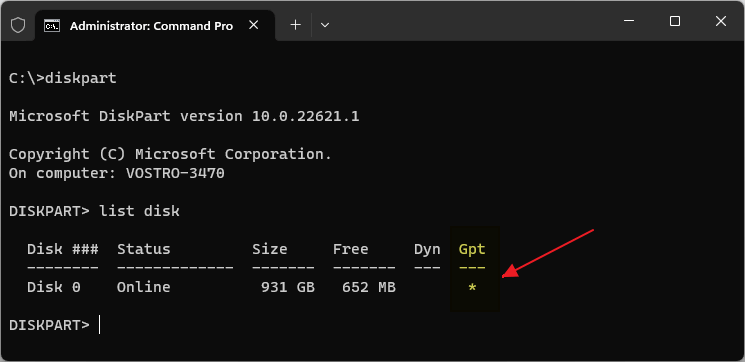Screen dimensions: 745x362
Task: Click the 931 GB size value
Action: 287,287
